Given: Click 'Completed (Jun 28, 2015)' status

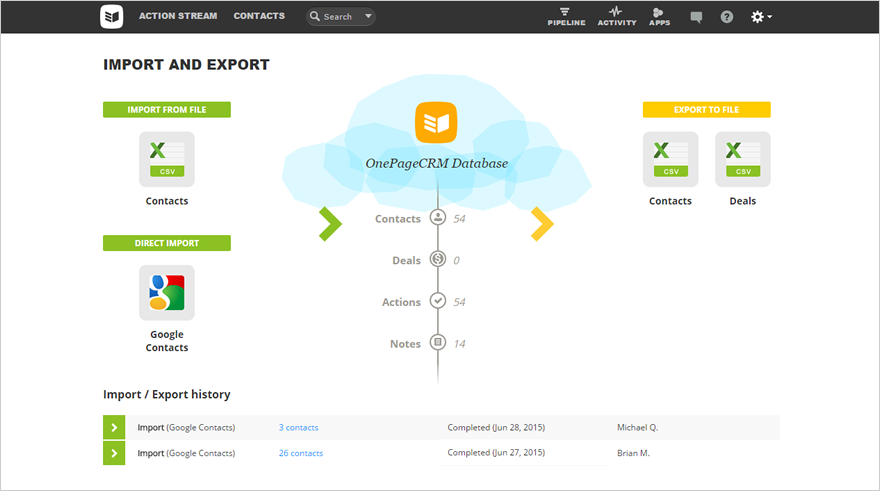Looking at the screenshot, I should pyautogui.click(x=496, y=428).
